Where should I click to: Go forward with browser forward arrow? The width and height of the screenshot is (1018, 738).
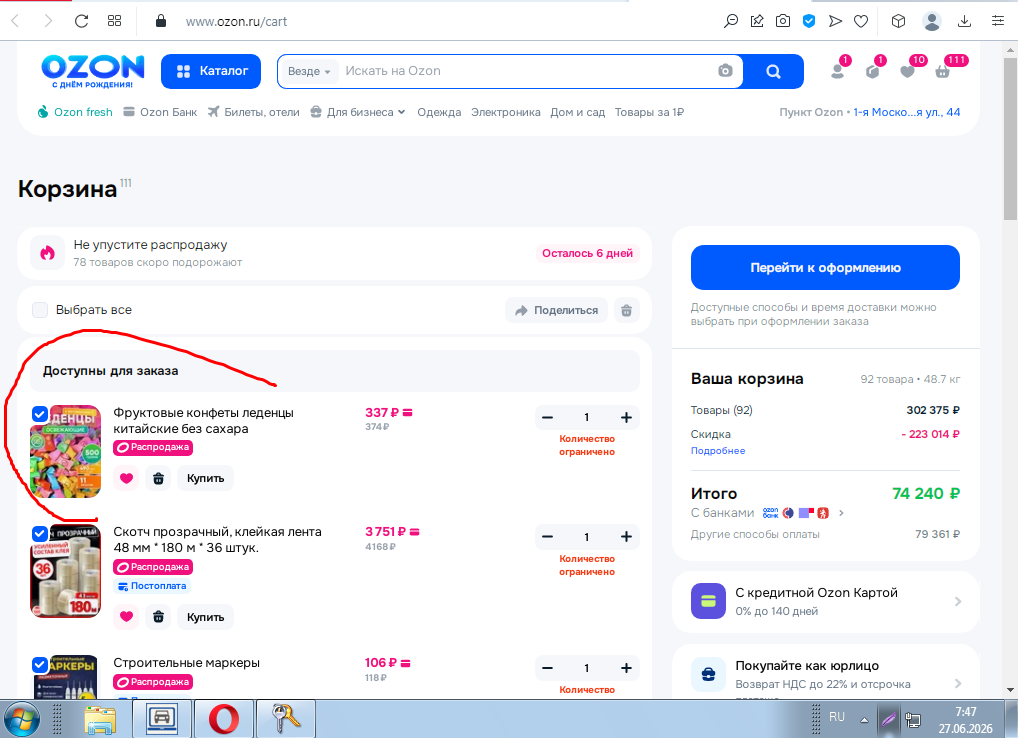click(47, 21)
